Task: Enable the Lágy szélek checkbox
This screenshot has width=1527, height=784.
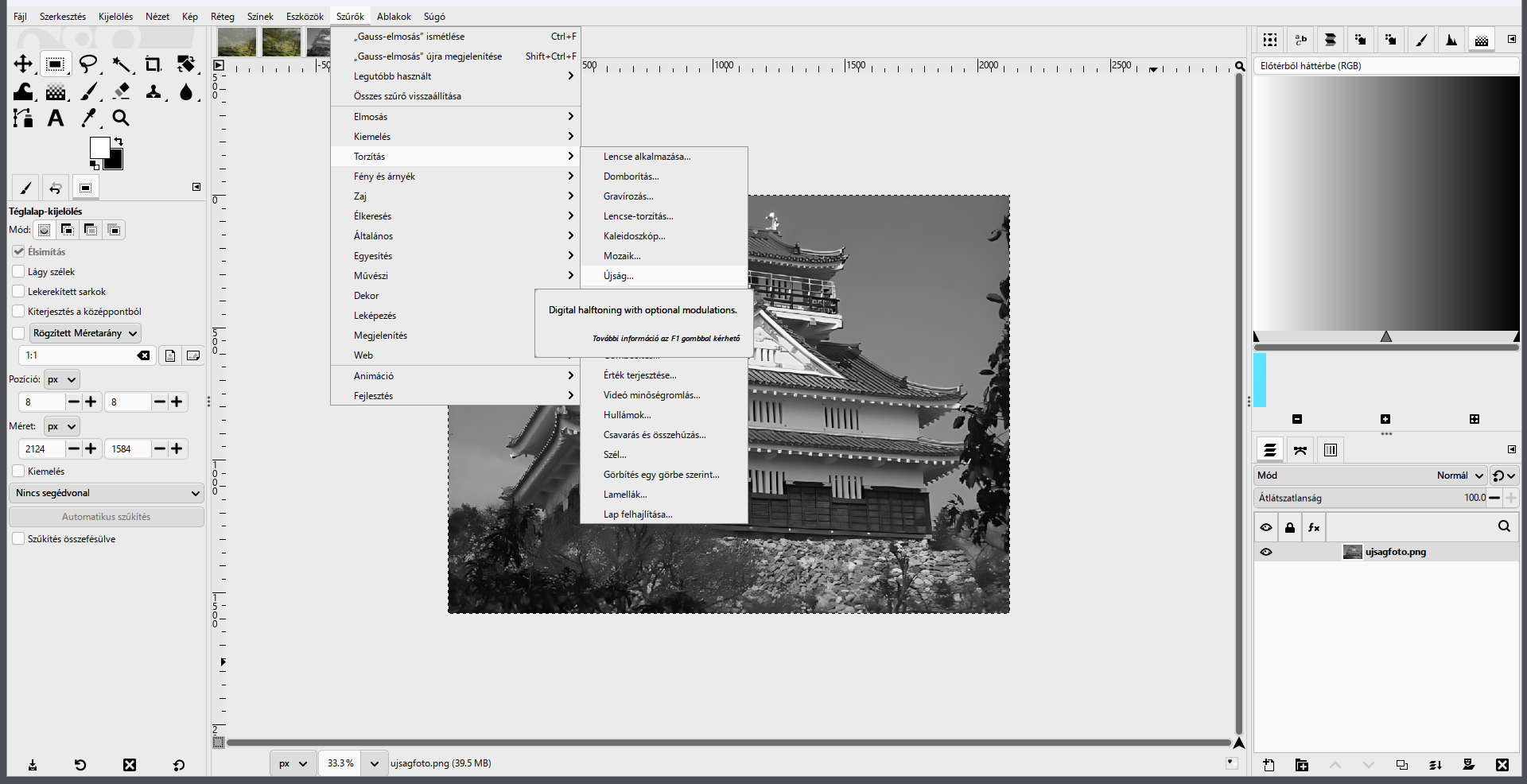Action: point(18,271)
